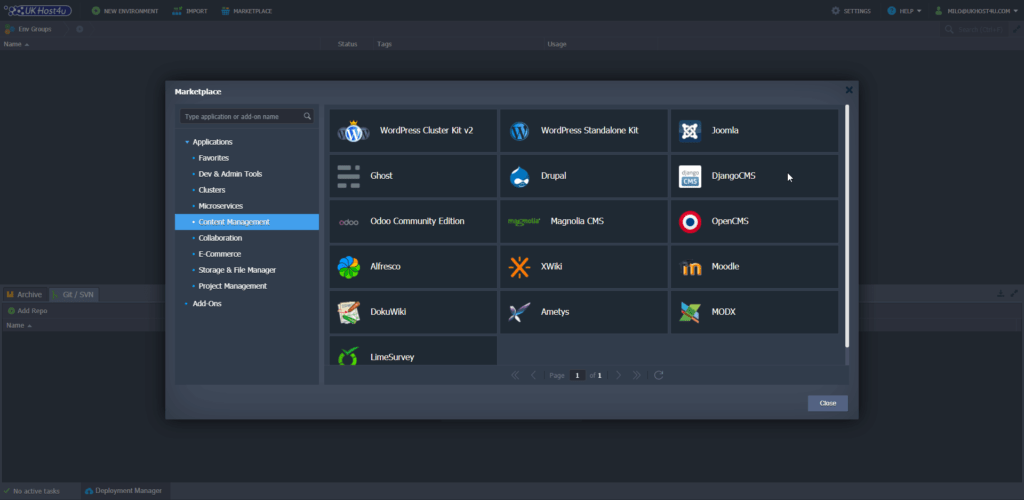Select the E-Commerce category
The image size is (1024, 500).
tap(219, 254)
